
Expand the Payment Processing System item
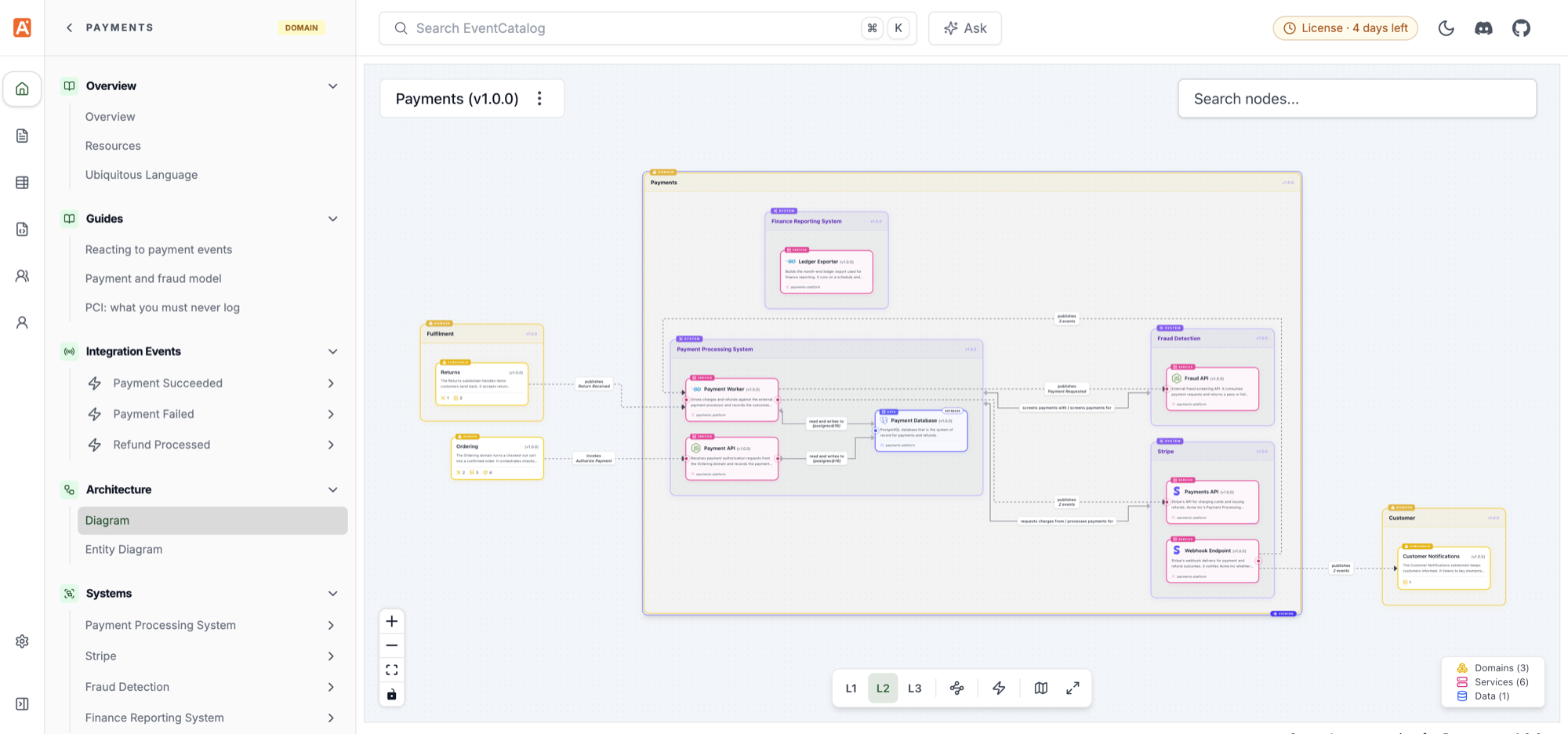(x=331, y=625)
